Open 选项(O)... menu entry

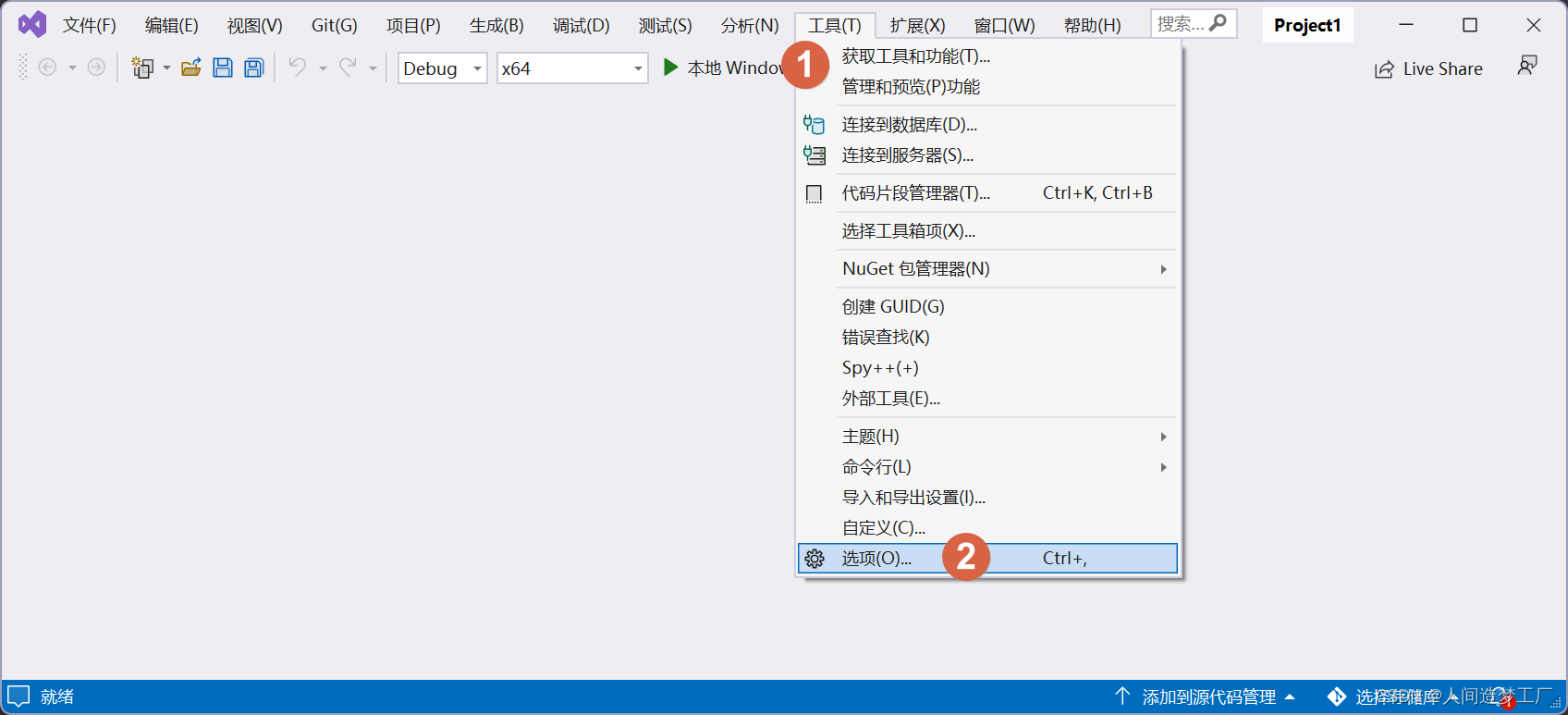pyautogui.click(x=986, y=559)
